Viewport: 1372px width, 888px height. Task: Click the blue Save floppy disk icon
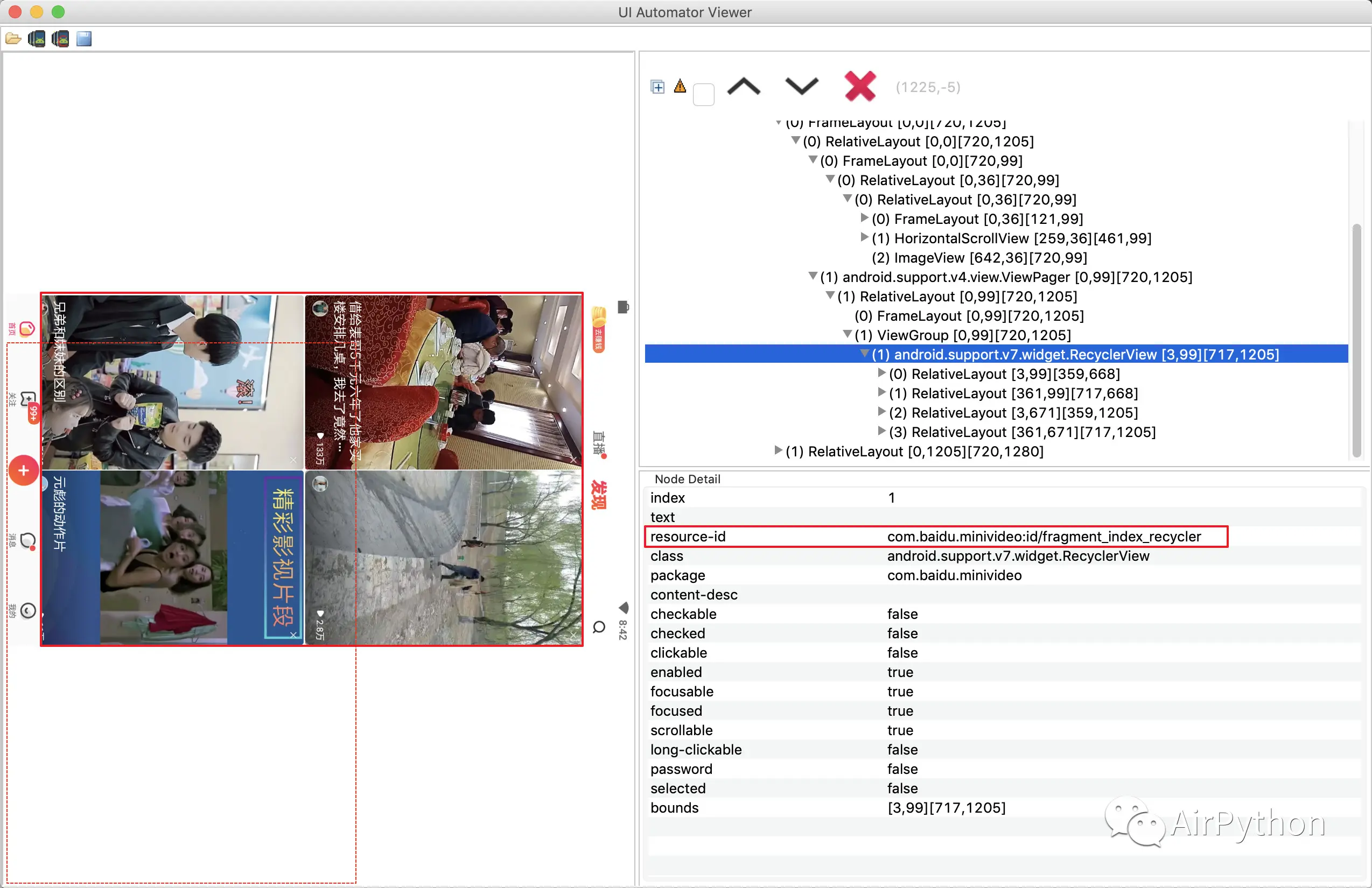(x=84, y=39)
